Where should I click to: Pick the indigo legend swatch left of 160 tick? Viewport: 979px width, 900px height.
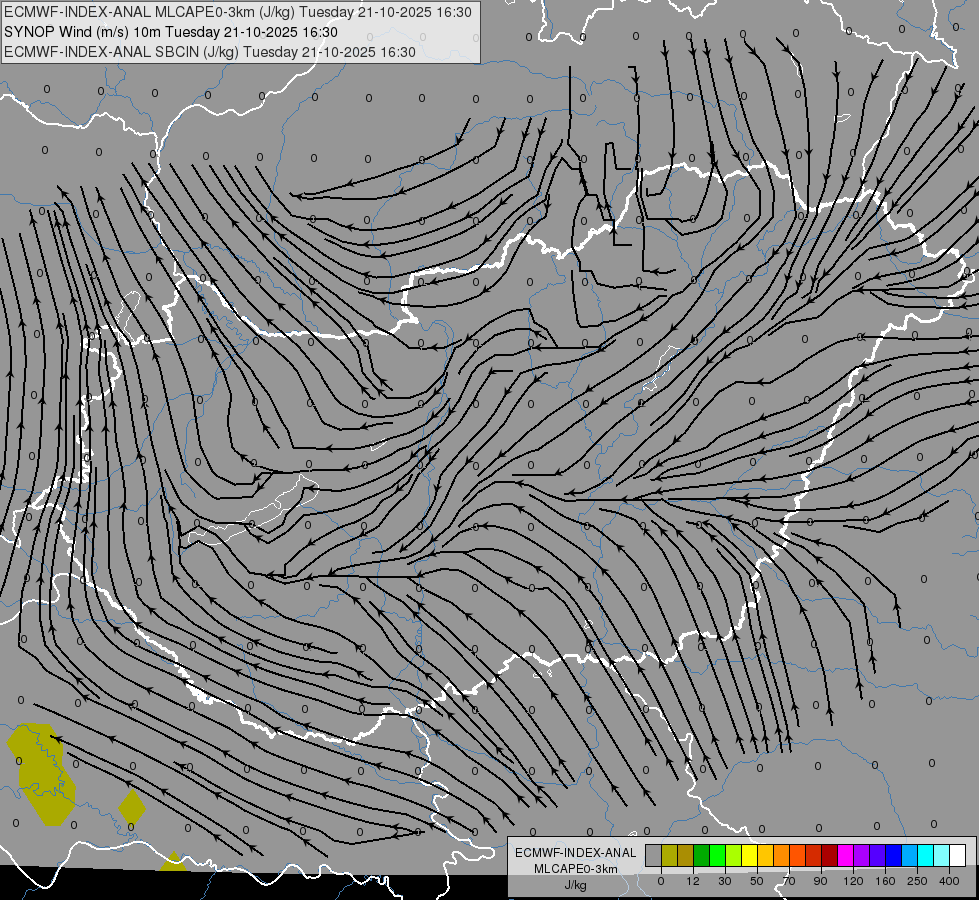(878, 855)
